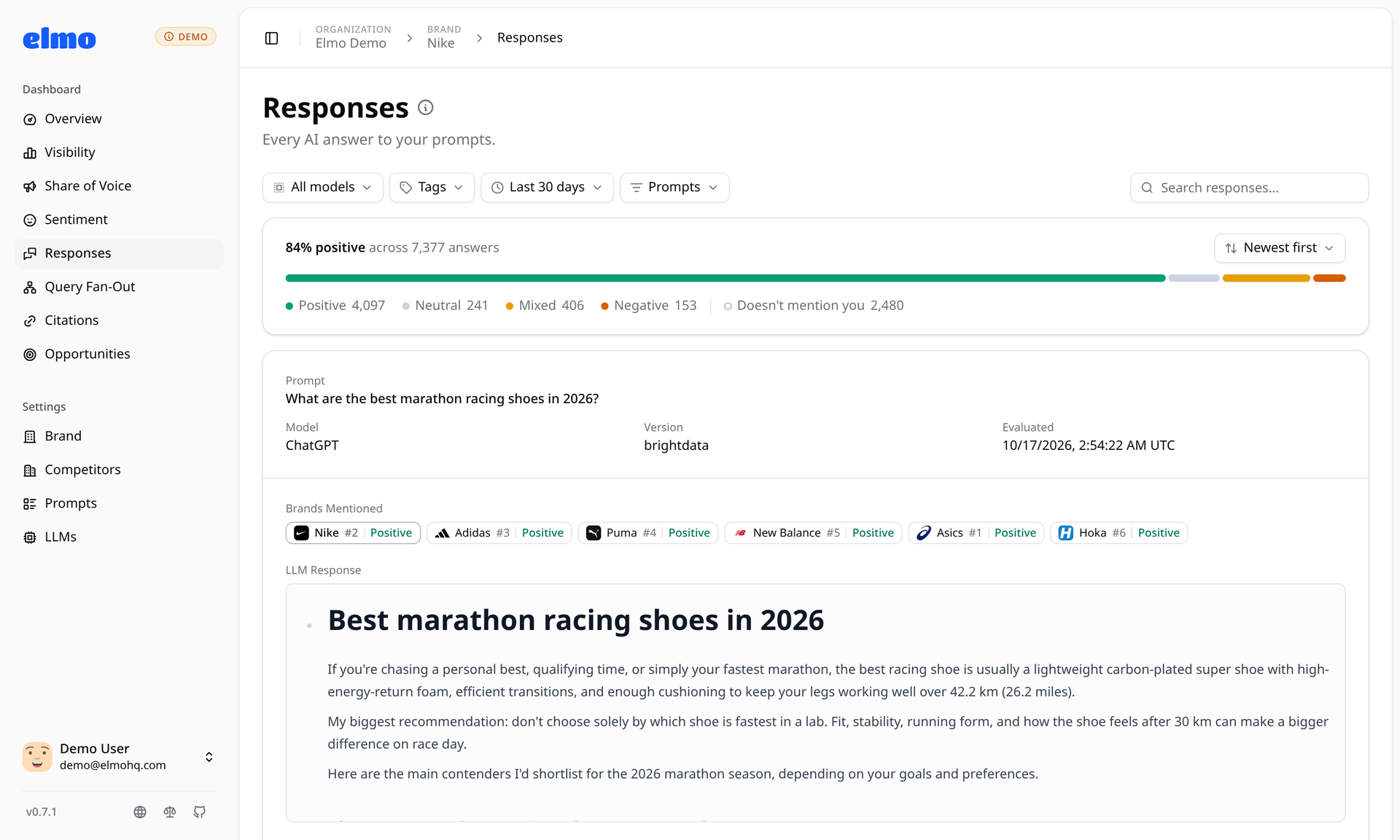Screen dimensions: 1400x840
Task: Click the Competitors buildings icon
Action: (x=30, y=470)
